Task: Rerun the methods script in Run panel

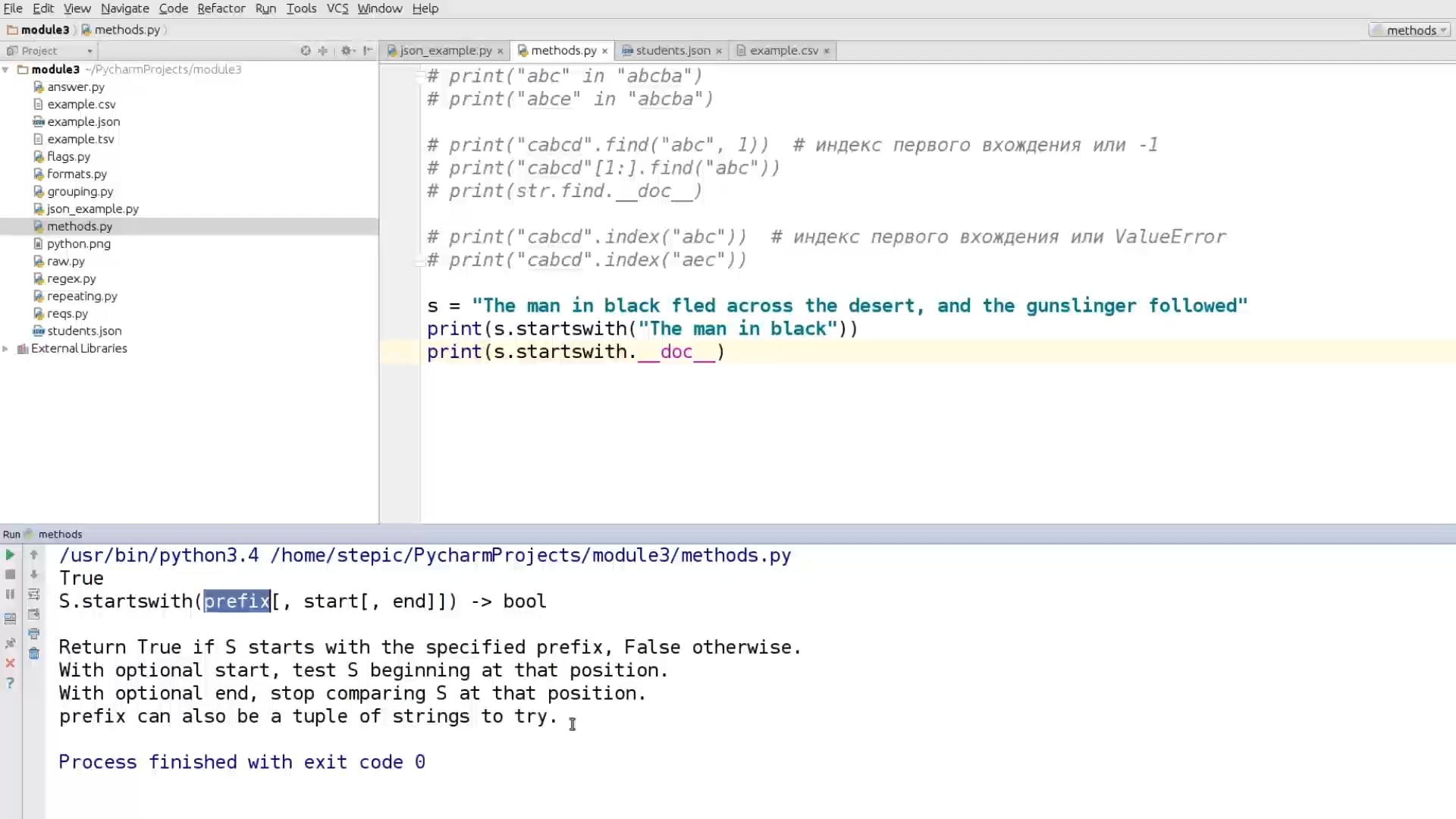Action: [x=10, y=554]
